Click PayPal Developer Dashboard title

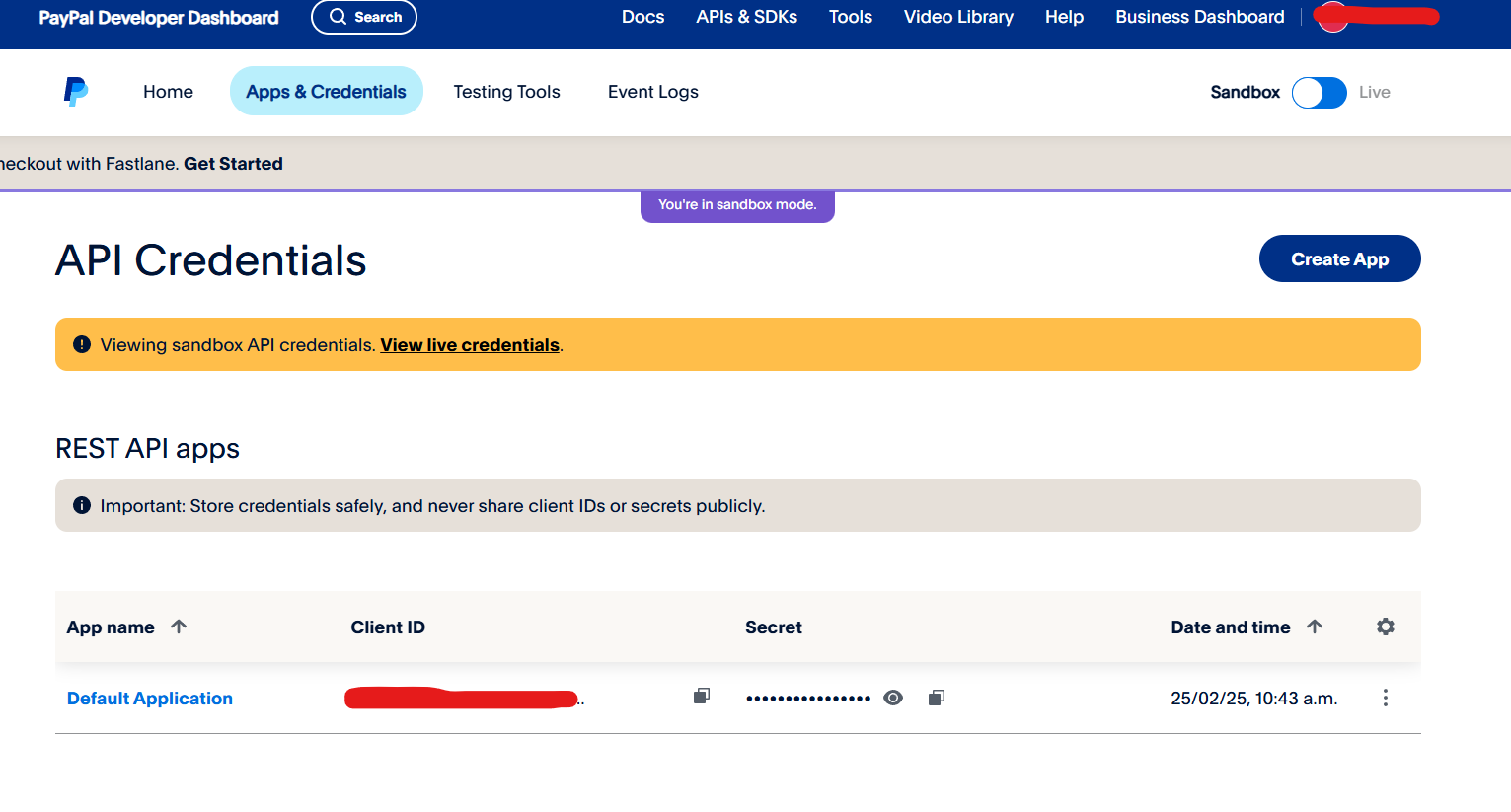click(x=159, y=18)
